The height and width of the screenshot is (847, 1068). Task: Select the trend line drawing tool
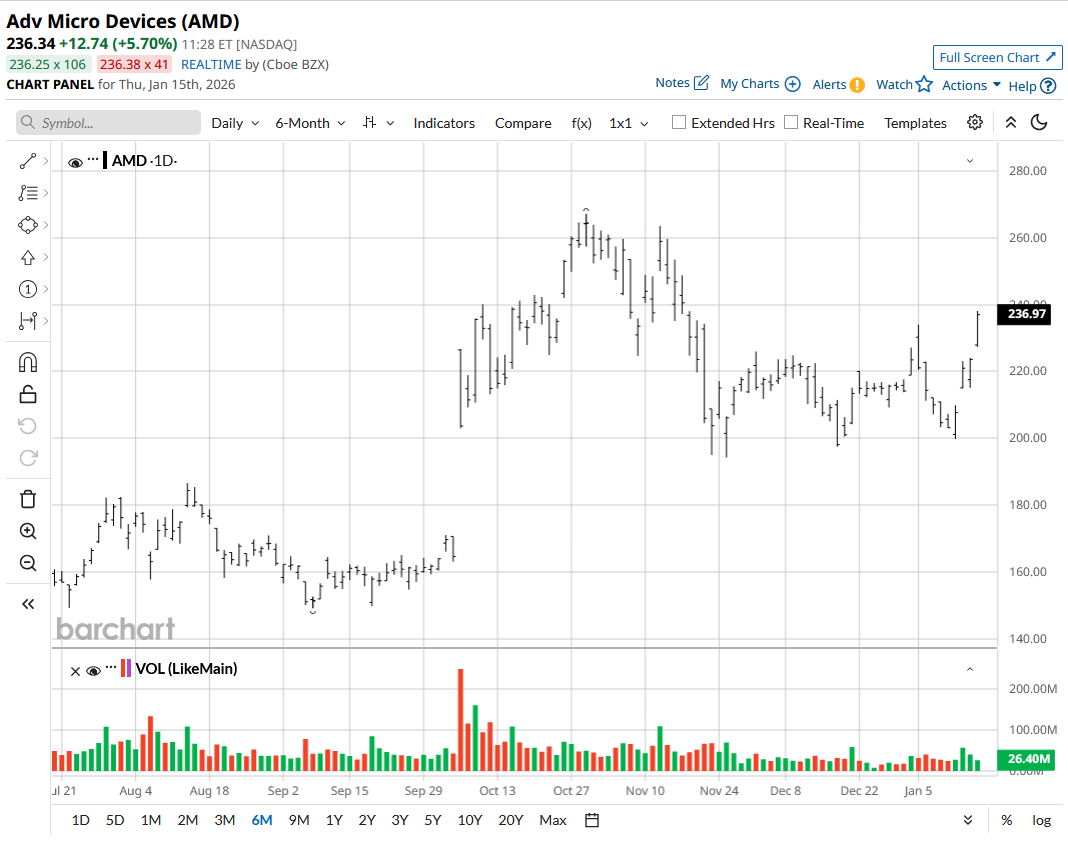point(28,161)
